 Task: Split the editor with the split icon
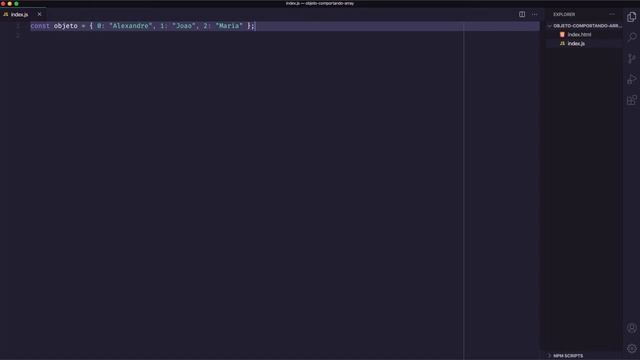pos(522,14)
